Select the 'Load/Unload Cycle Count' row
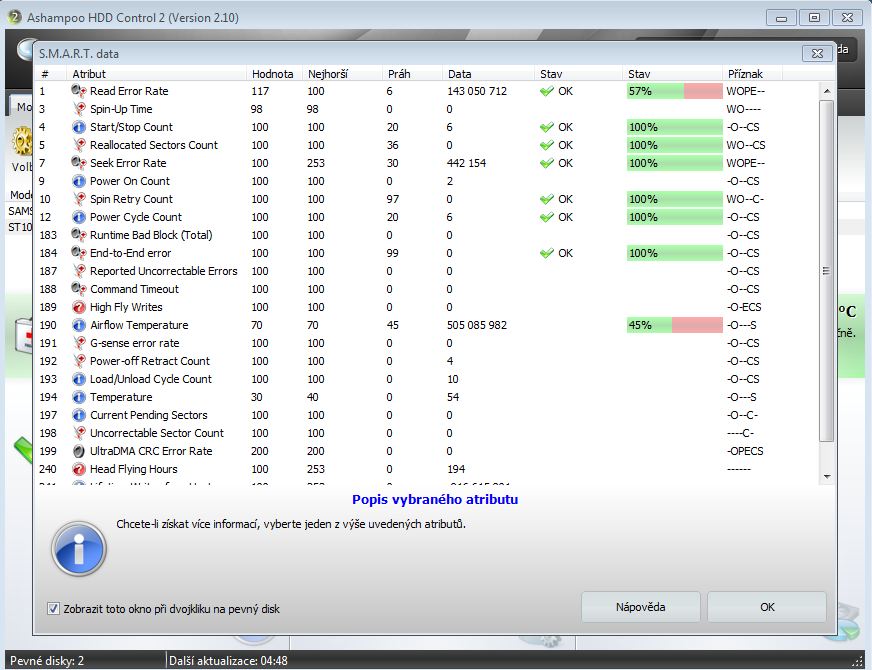Viewport: 872px width, 670px height. coord(427,379)
